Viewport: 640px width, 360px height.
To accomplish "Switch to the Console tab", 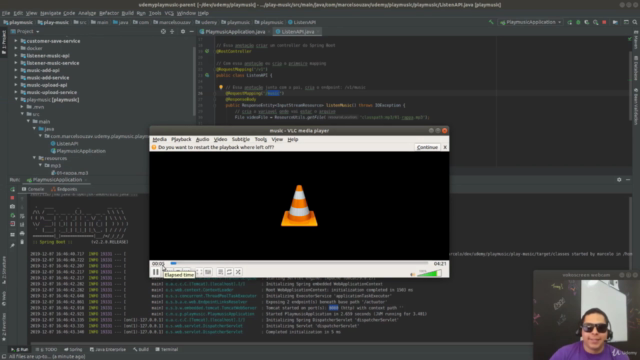I will [33, 189].
